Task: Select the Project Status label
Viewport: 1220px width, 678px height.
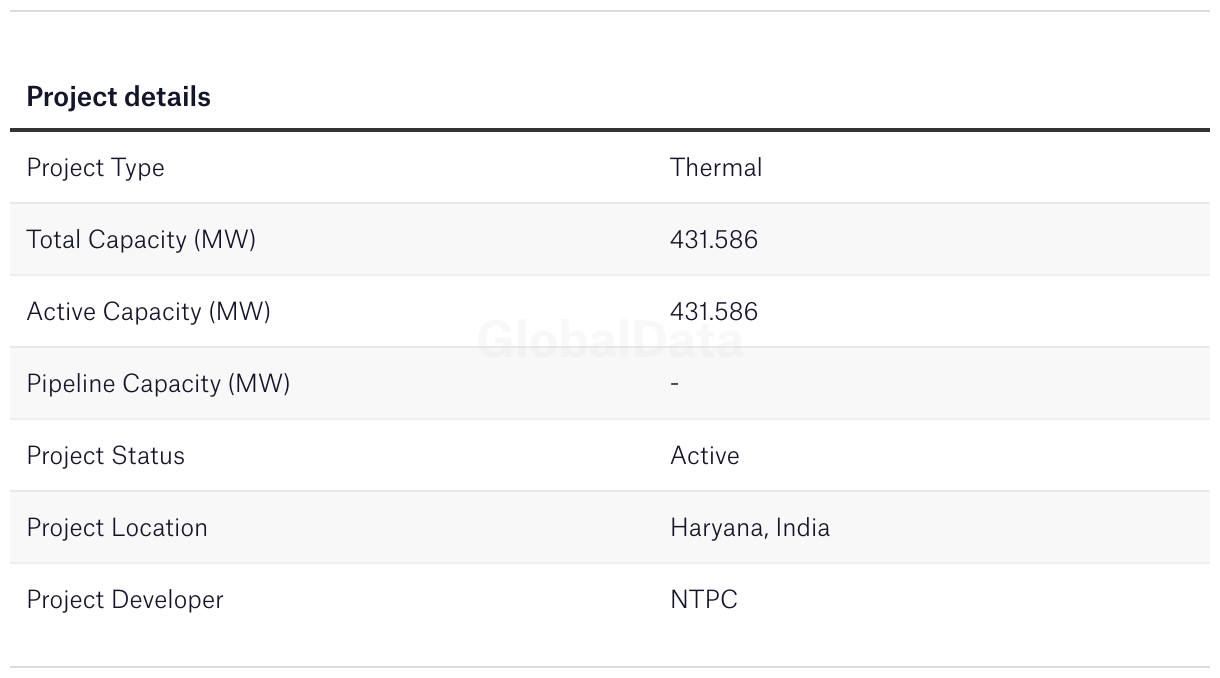Action: [105, 456]
